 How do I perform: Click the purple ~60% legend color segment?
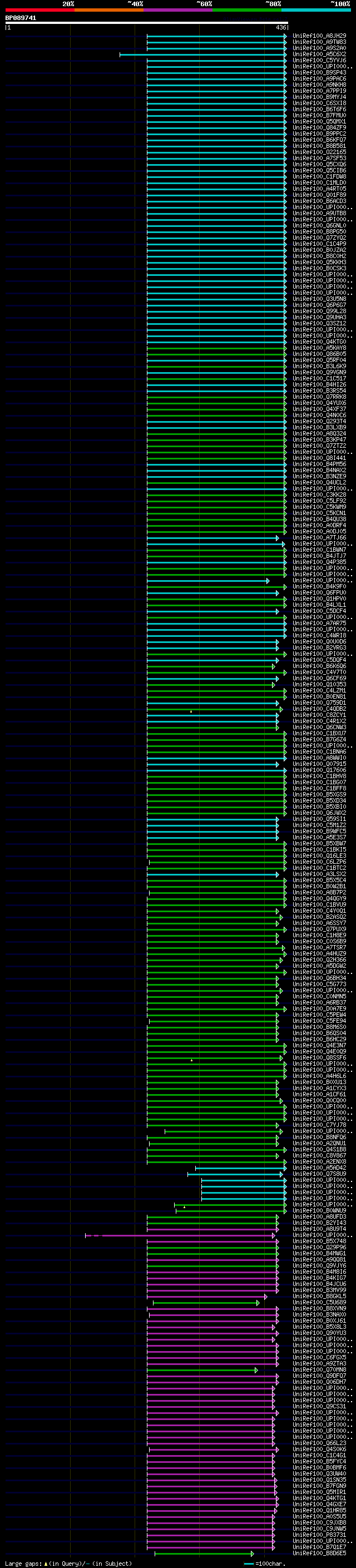click(179, 10)
